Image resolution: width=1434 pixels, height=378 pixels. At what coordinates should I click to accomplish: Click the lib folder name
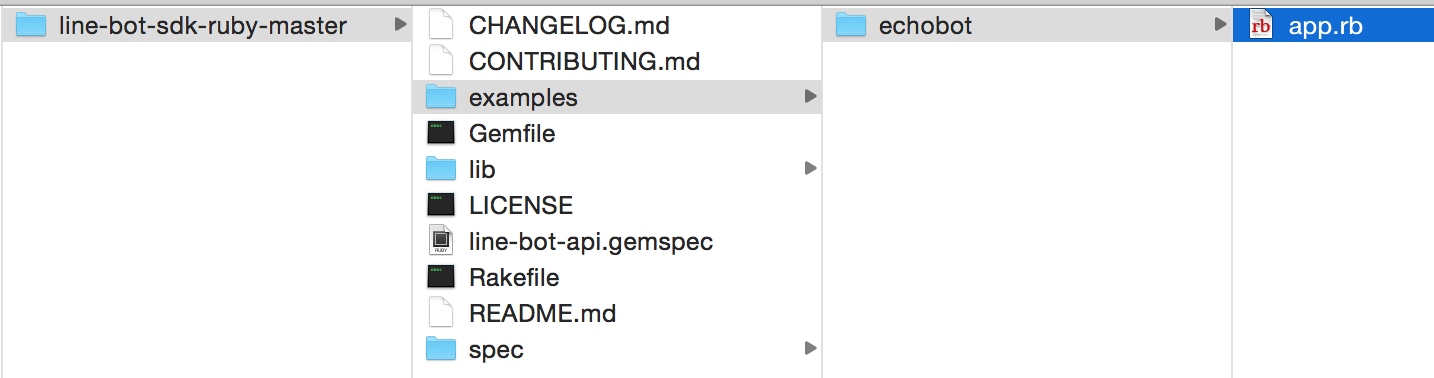[482, 169]
